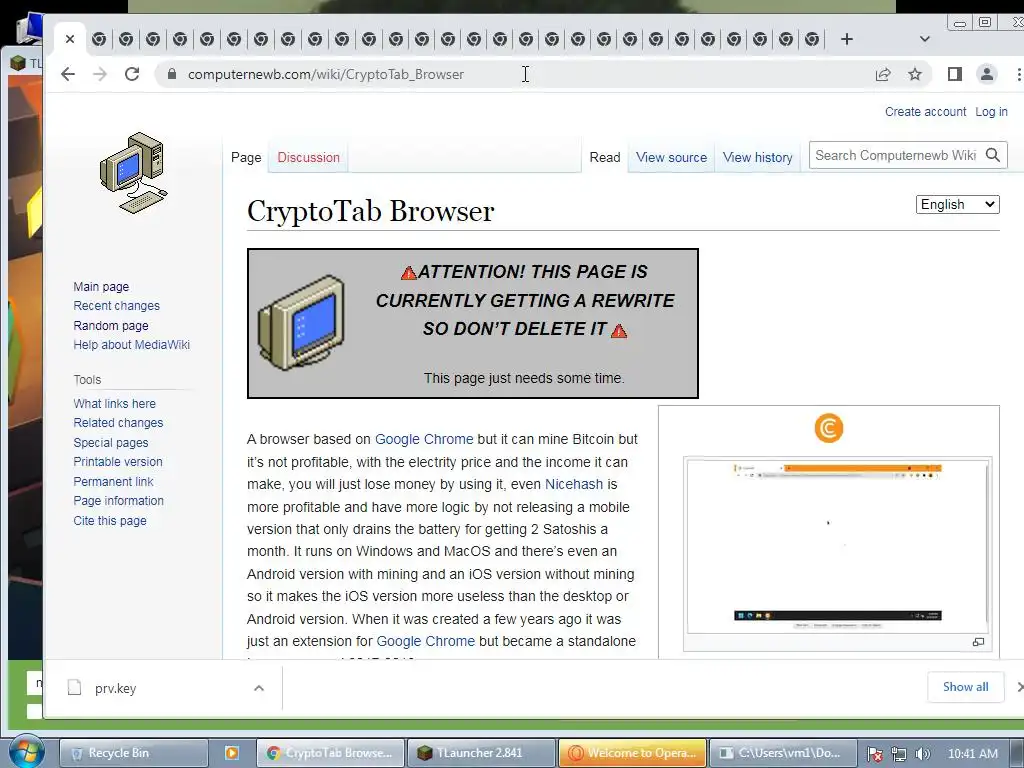This screenshot has height=768, width=1024.
Task: Switch to the Discussion tab
Action: coord(308,157)
